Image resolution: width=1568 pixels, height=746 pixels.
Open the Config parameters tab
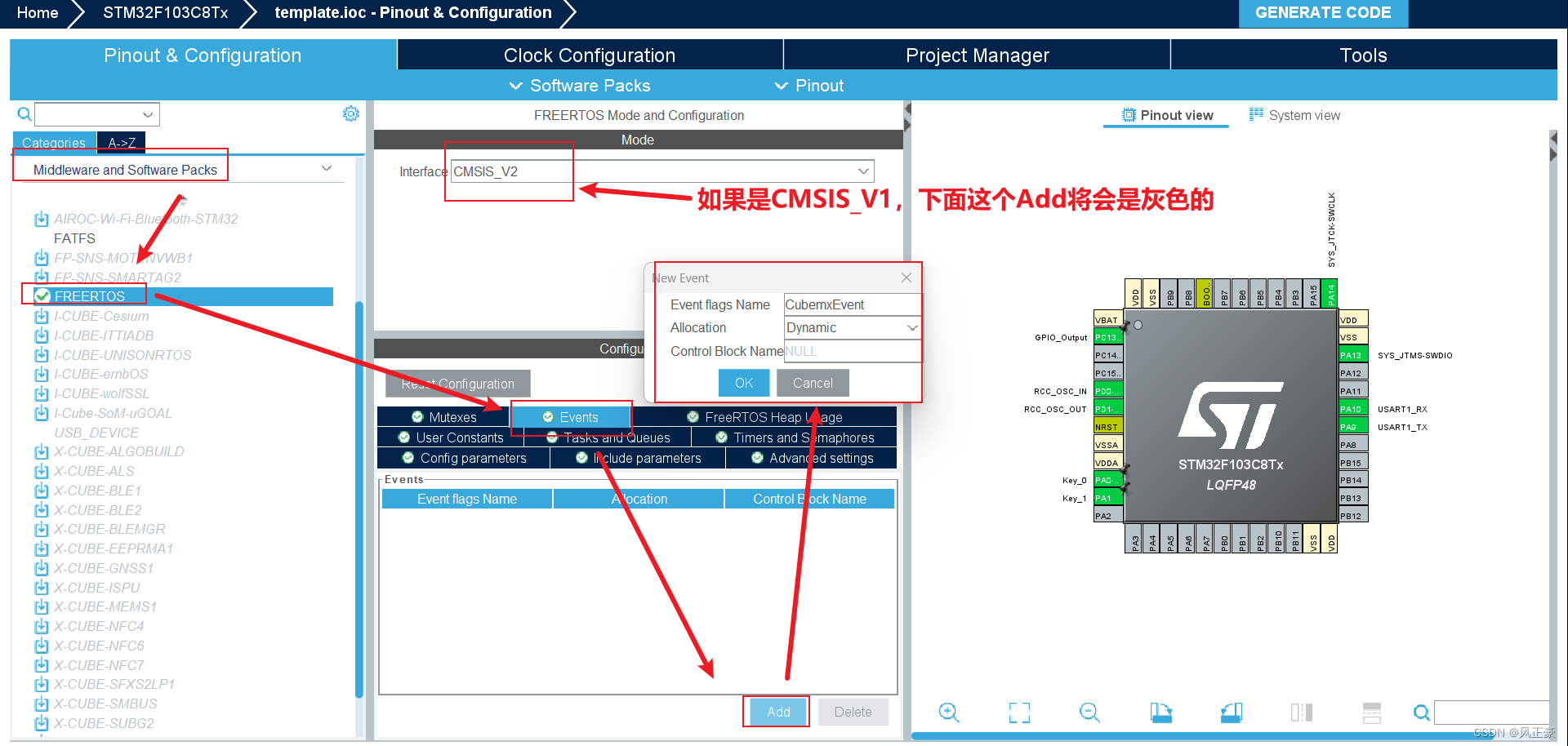point(464,458)
